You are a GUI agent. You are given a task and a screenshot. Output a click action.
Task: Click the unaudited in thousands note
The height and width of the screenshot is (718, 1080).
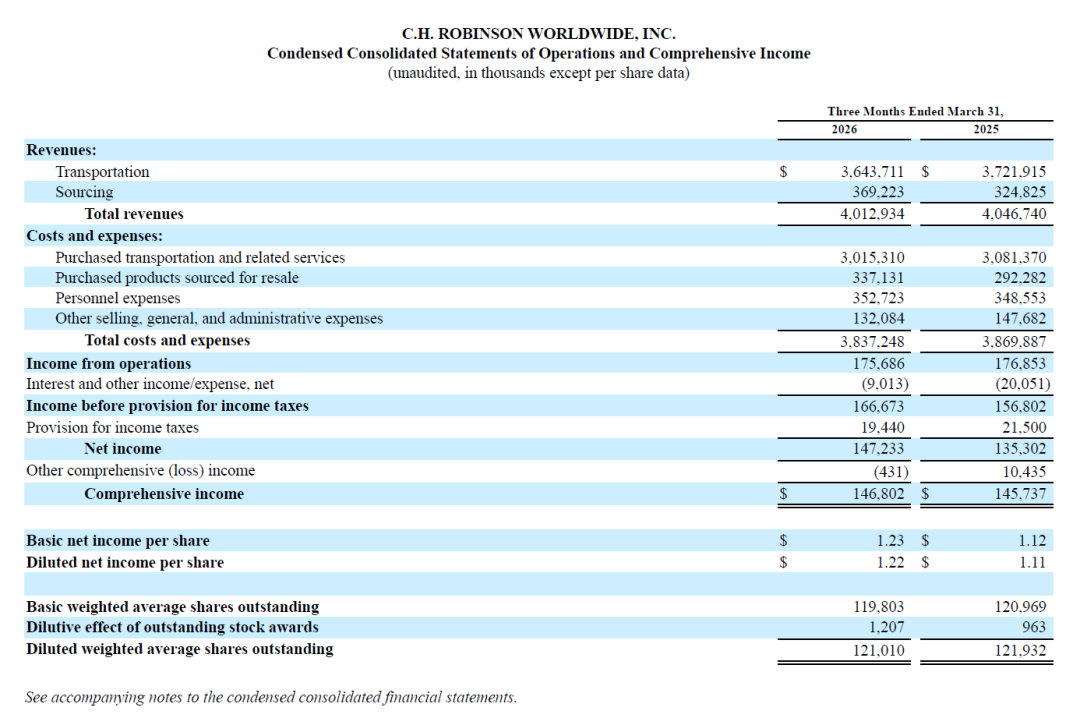pyautogui.click(x=539, y=72)
